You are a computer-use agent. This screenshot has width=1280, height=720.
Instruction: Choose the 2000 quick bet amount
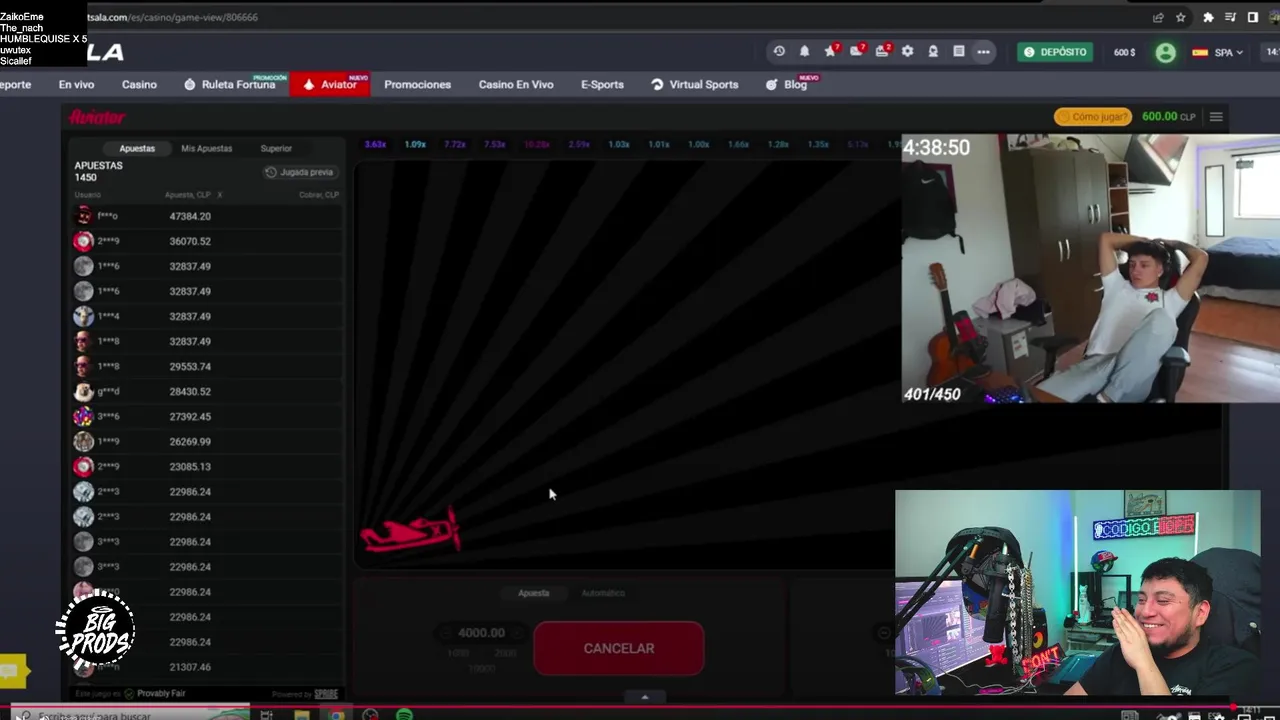[505, 653]
